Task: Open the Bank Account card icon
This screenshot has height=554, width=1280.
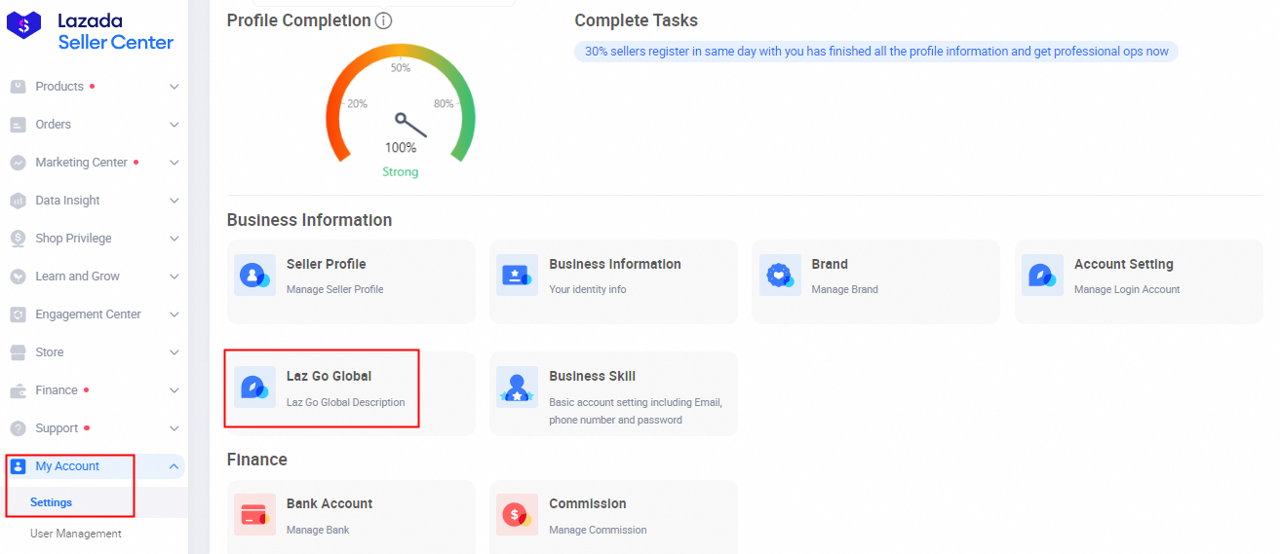Action: tap(254, 515)
